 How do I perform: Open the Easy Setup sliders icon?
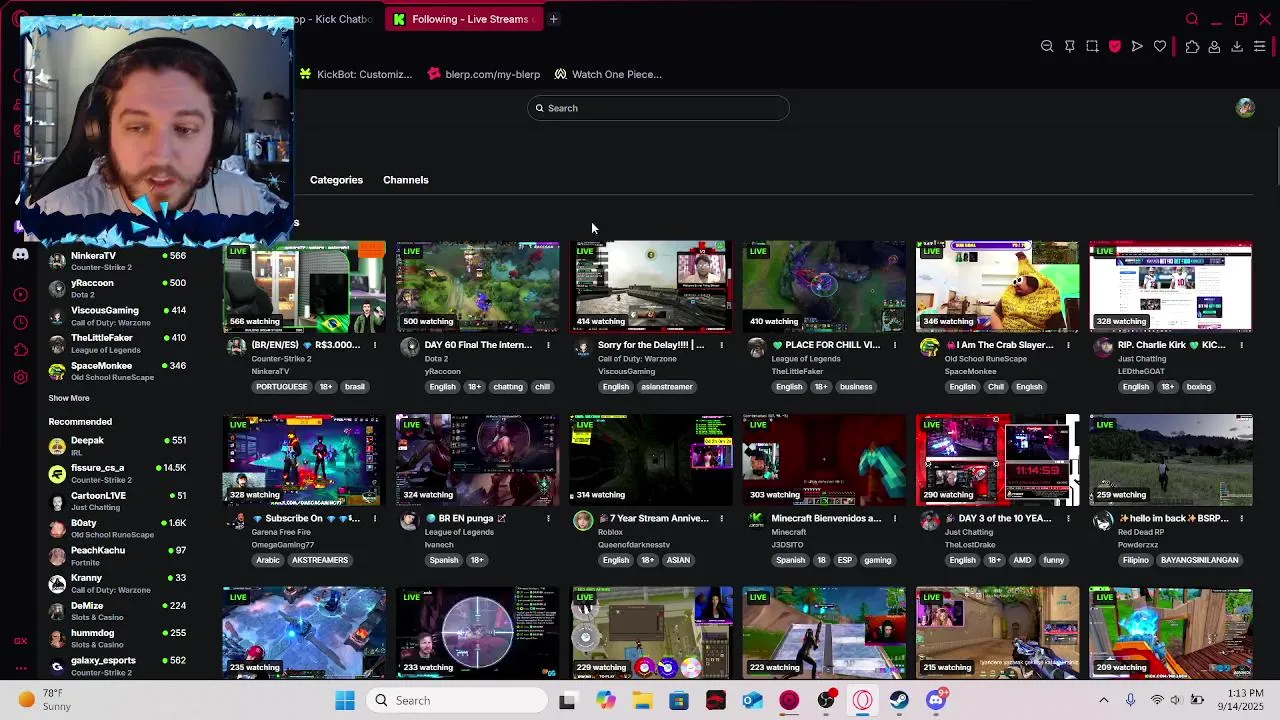[1260, 46]
